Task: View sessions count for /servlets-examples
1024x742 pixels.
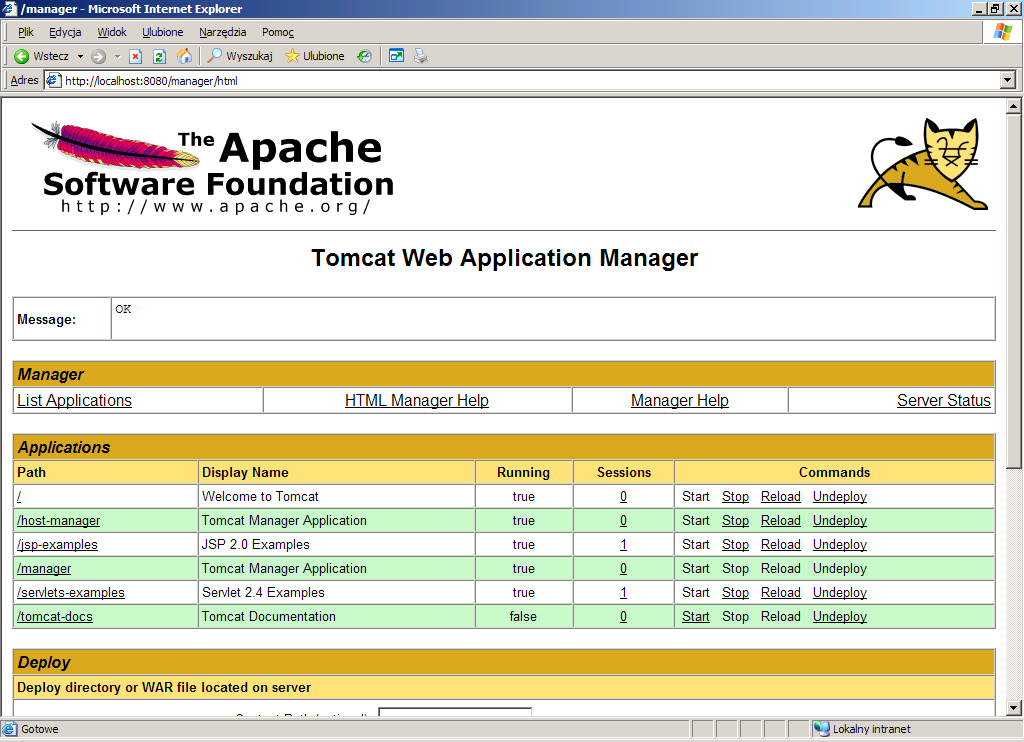Action: (624, 592)
